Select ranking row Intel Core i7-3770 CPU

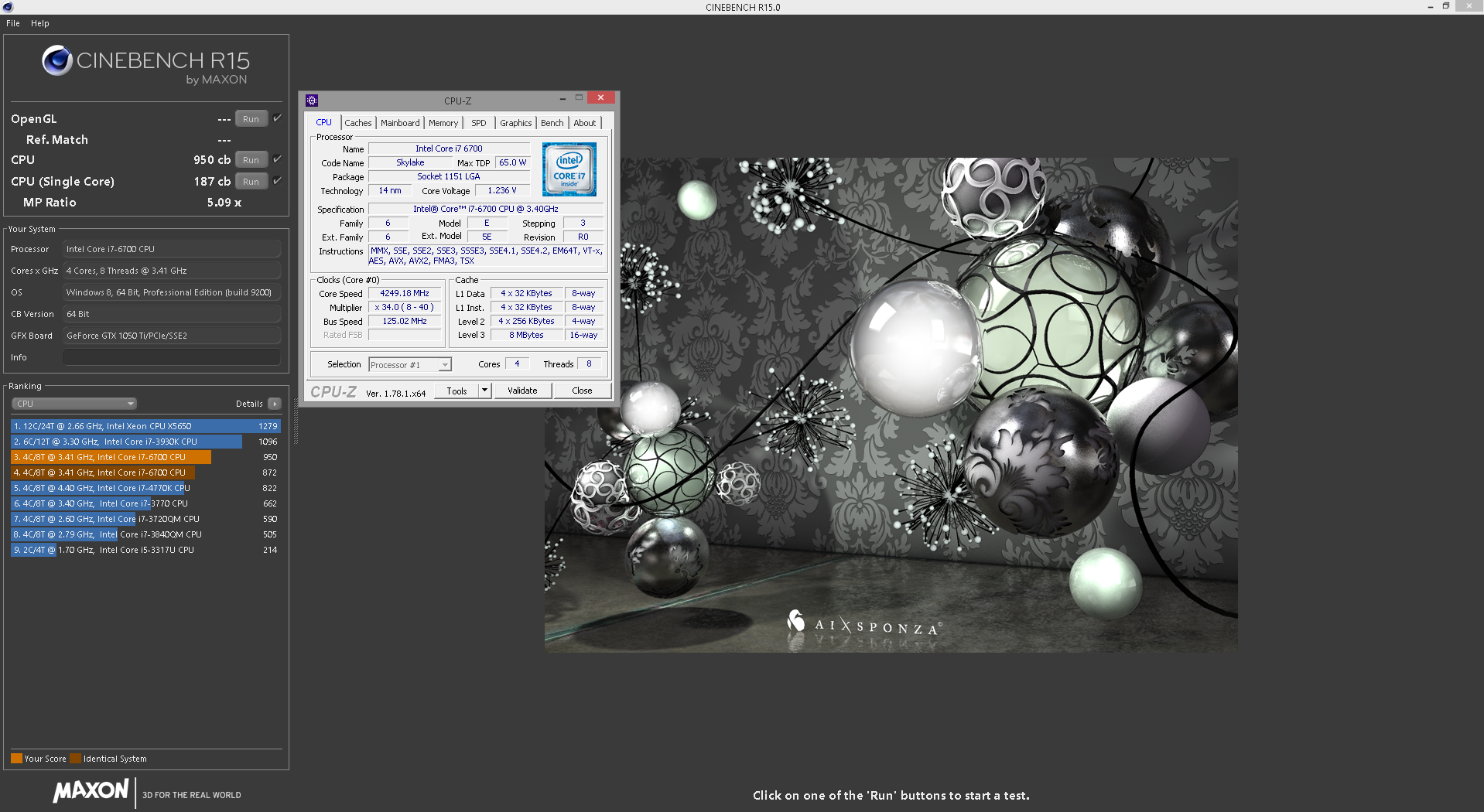click(x=145, y=503)
